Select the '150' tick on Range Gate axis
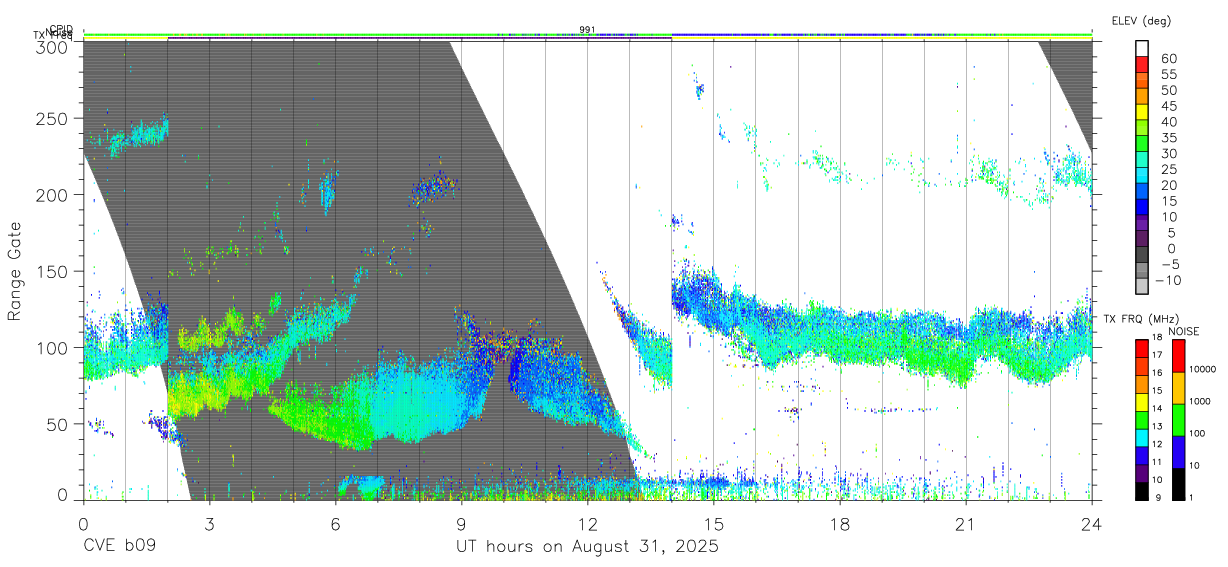This screenshot has height=567, width=1228. coord(53,271)
